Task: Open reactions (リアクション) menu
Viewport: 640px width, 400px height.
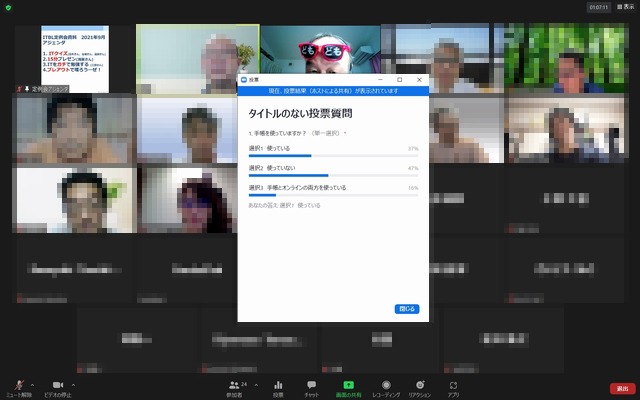Action: (x=420, y=387)
